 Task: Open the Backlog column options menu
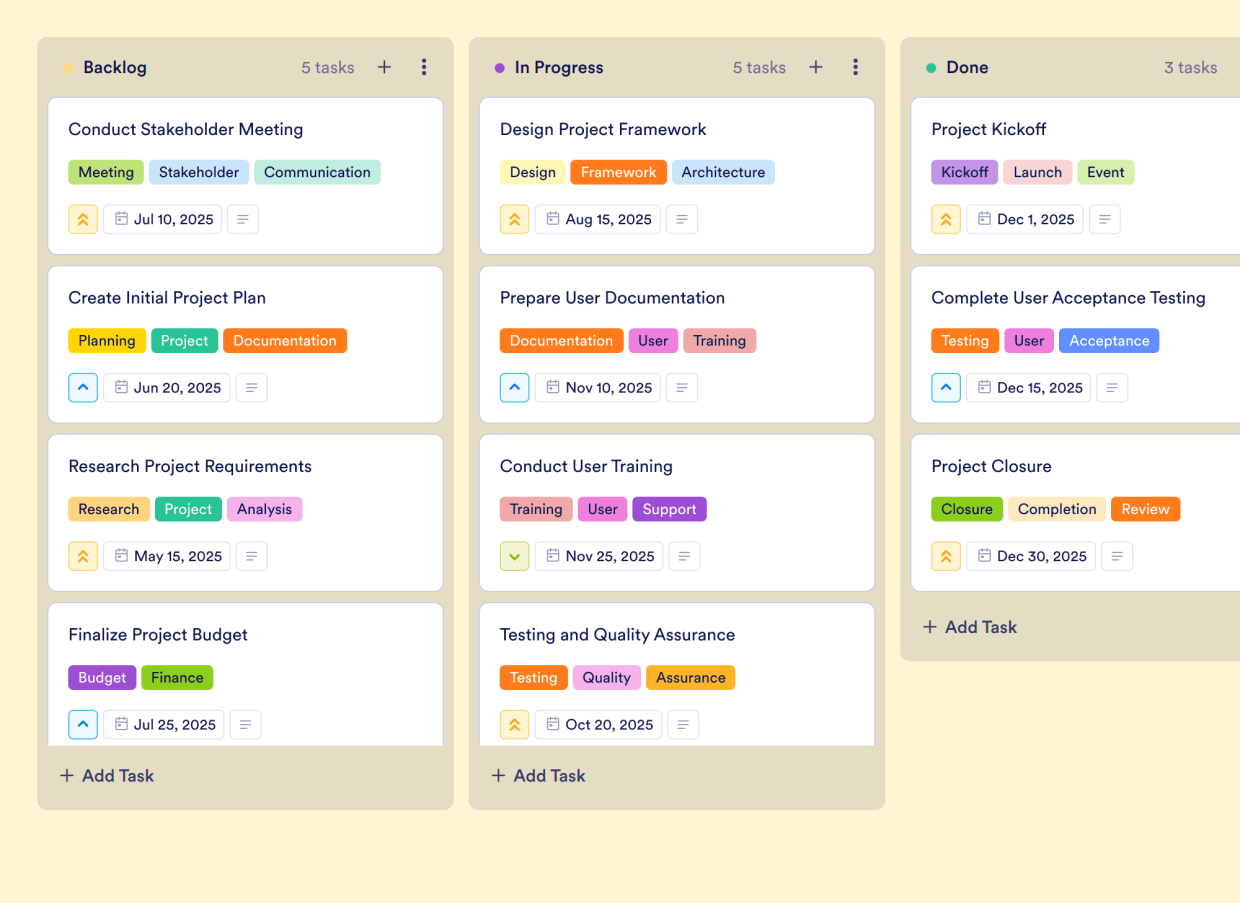pyautogui.click(x=424, y=67)
